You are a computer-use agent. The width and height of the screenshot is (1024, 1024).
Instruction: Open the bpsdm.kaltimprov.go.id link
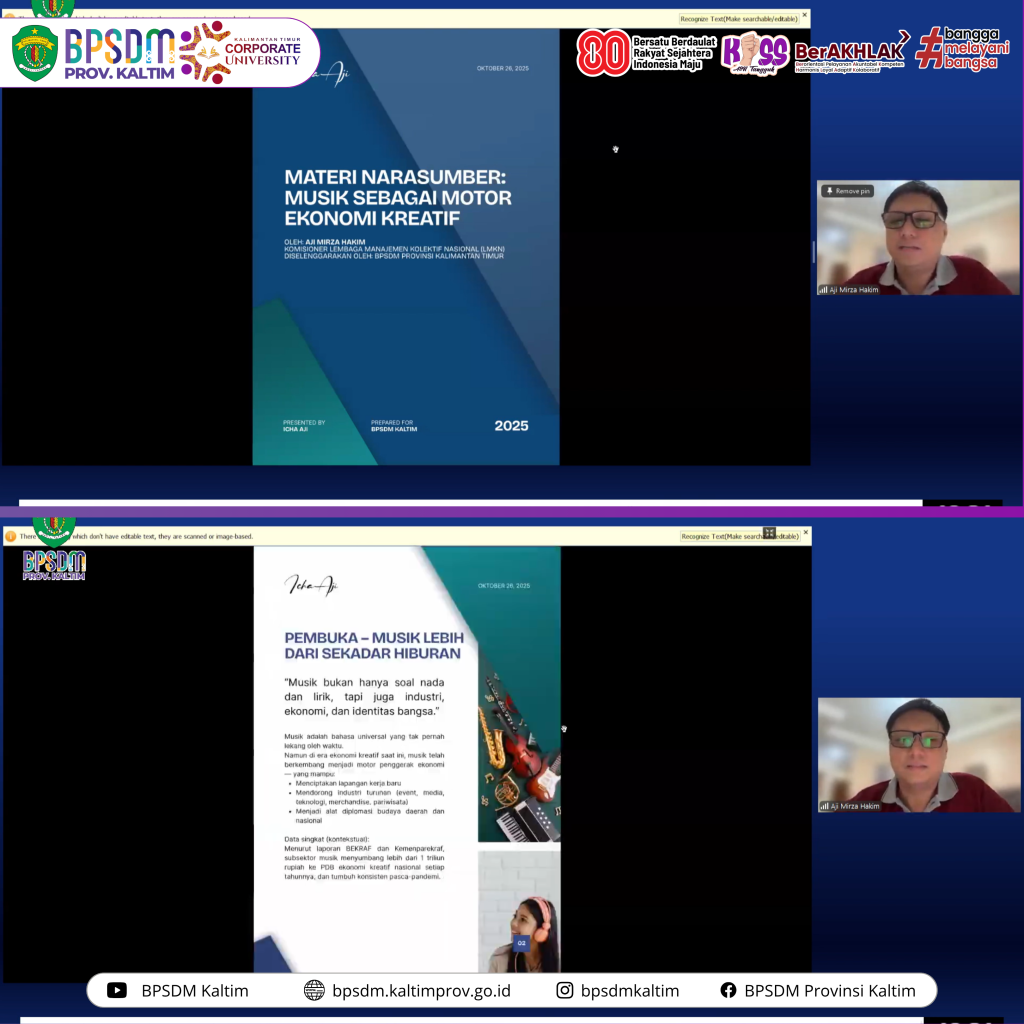click(x=421, y=990)
